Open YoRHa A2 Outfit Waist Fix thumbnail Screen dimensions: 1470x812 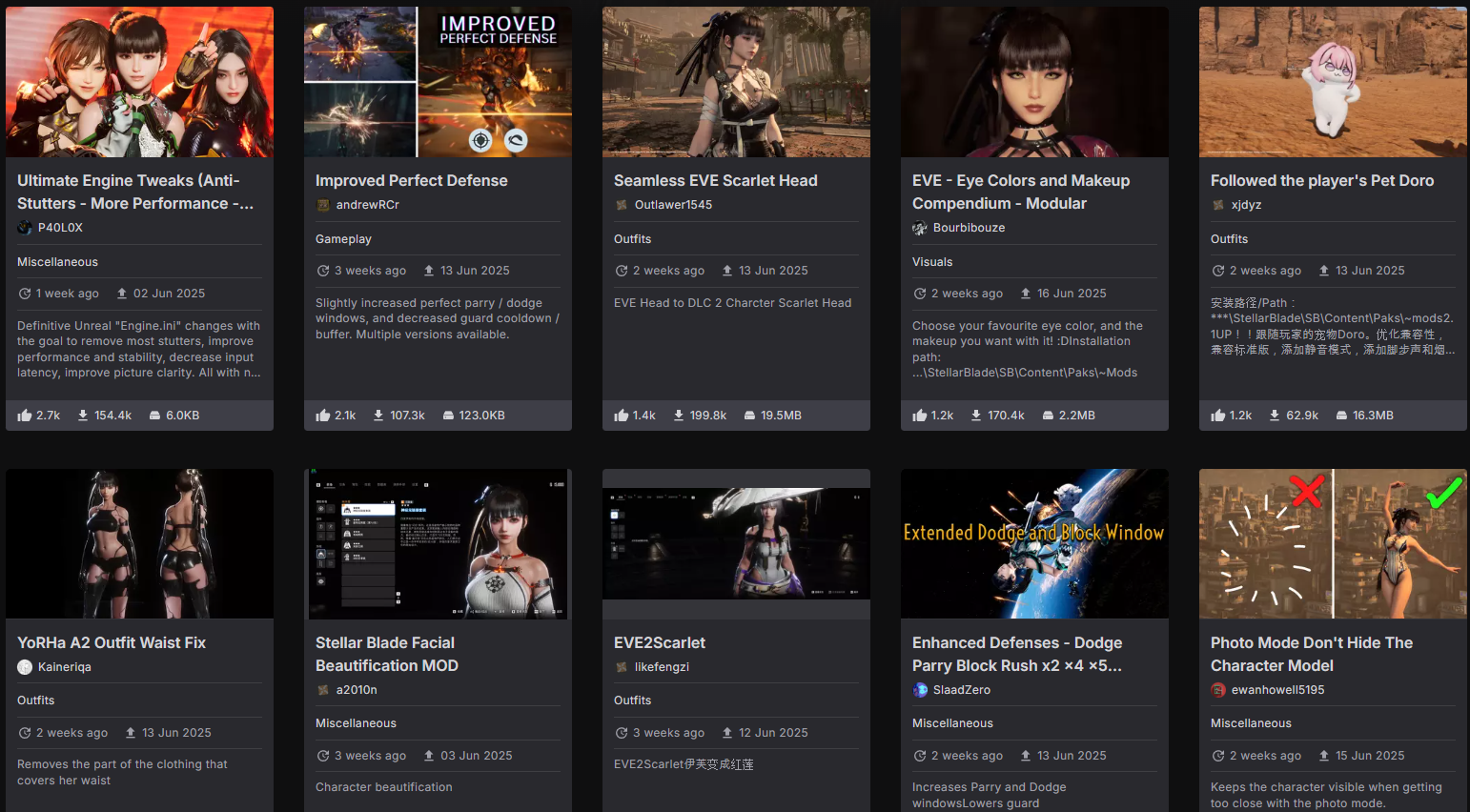pos(139,543)
